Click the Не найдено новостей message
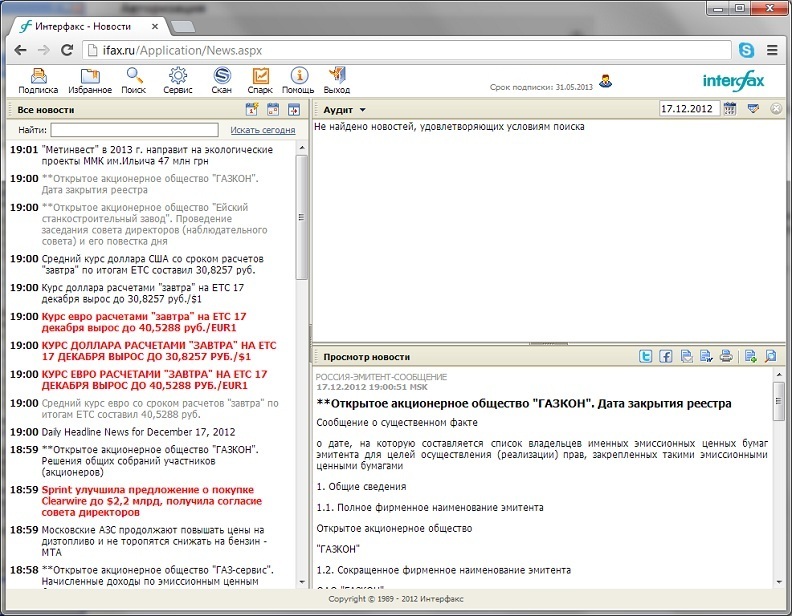The width and height of the screenshot is (792, 616). [x=449, y=126]
